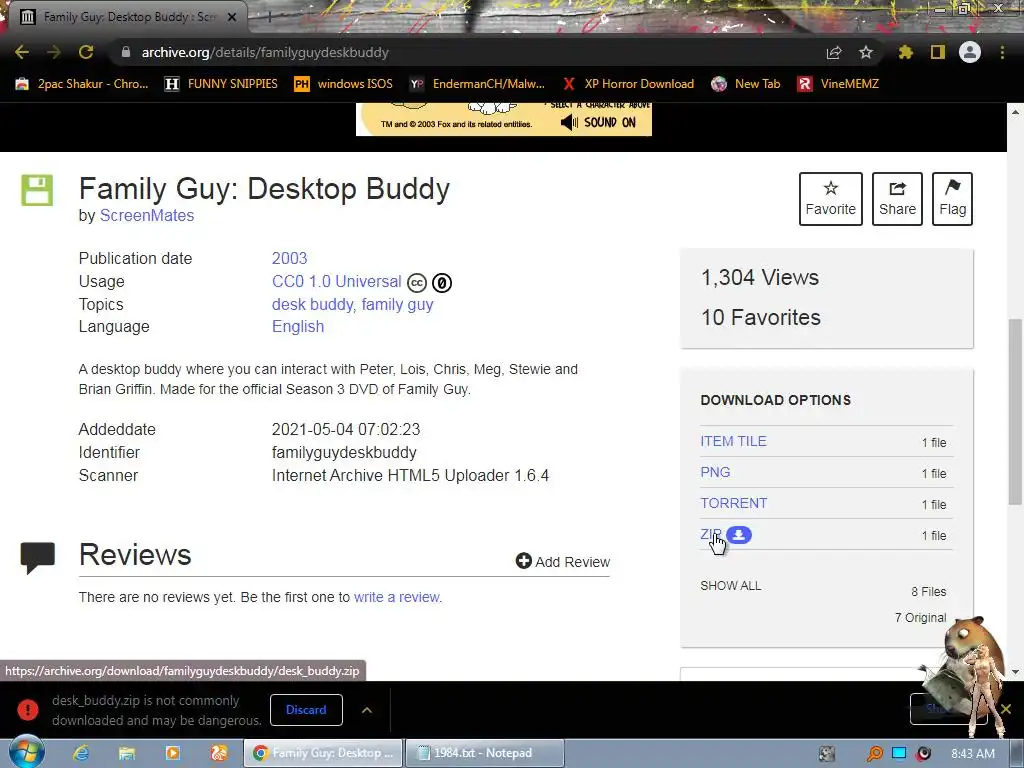
Task: Click the clock showing 8:43 AM
Action: coord(973,754)
